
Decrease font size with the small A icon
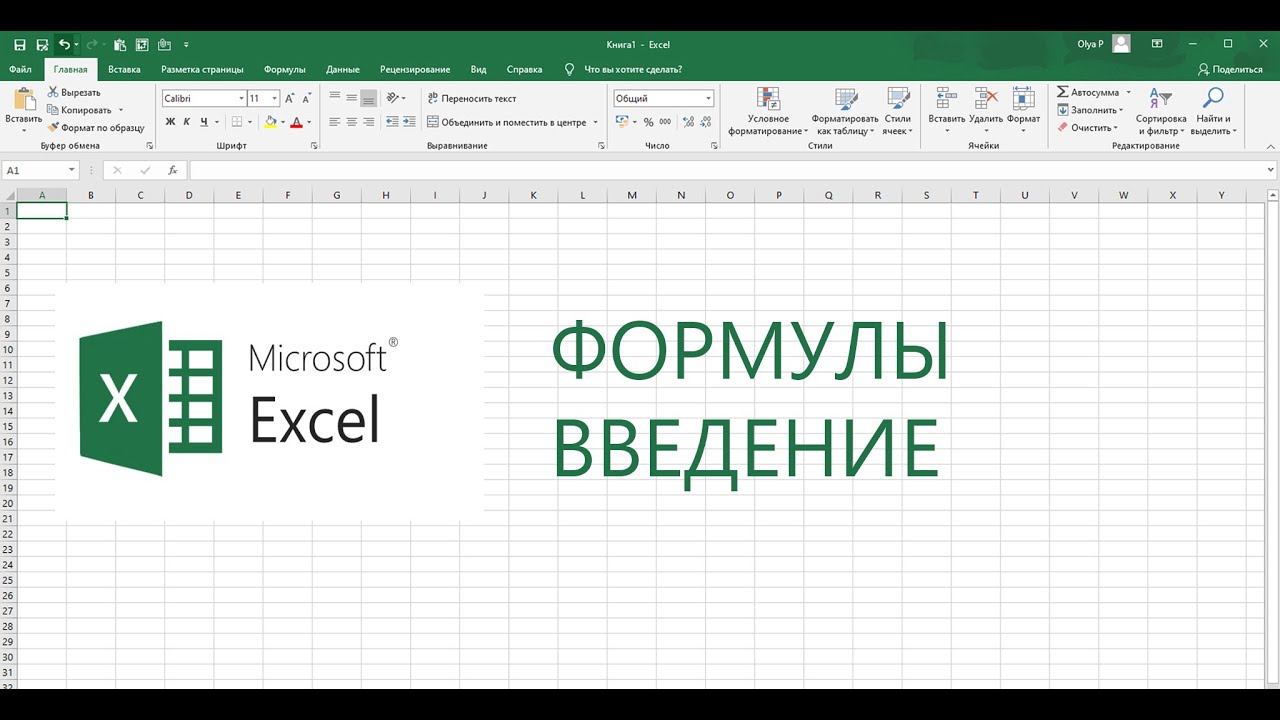click(x=307, y=98)
